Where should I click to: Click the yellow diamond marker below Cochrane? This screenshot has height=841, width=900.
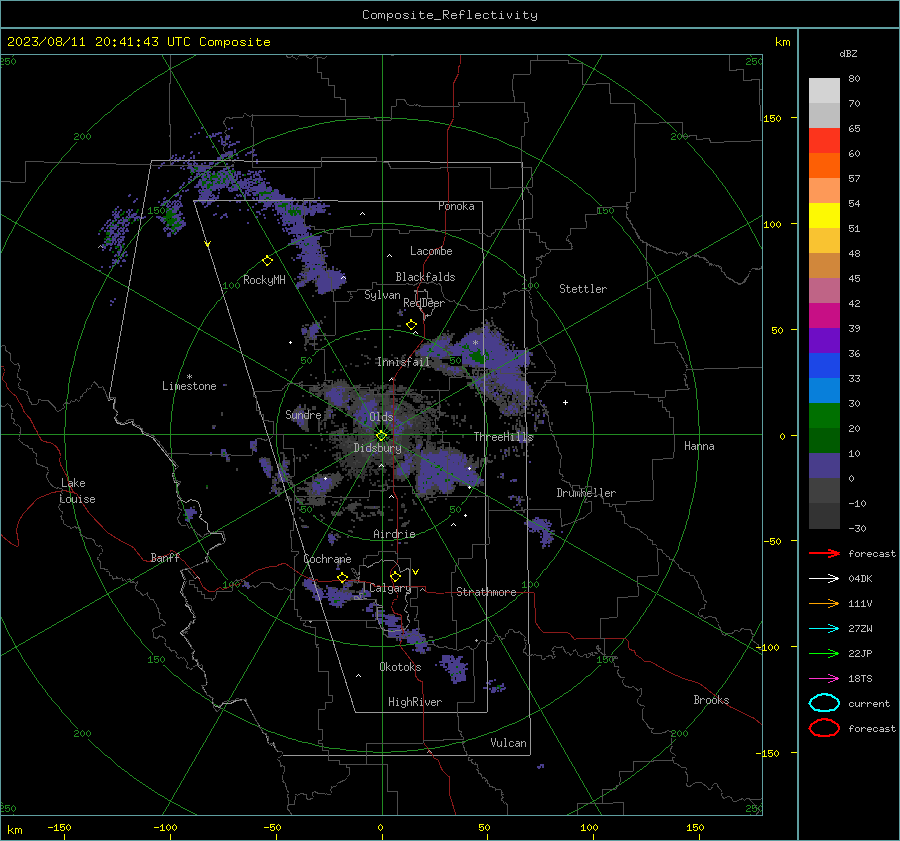[x=342, y=578]
